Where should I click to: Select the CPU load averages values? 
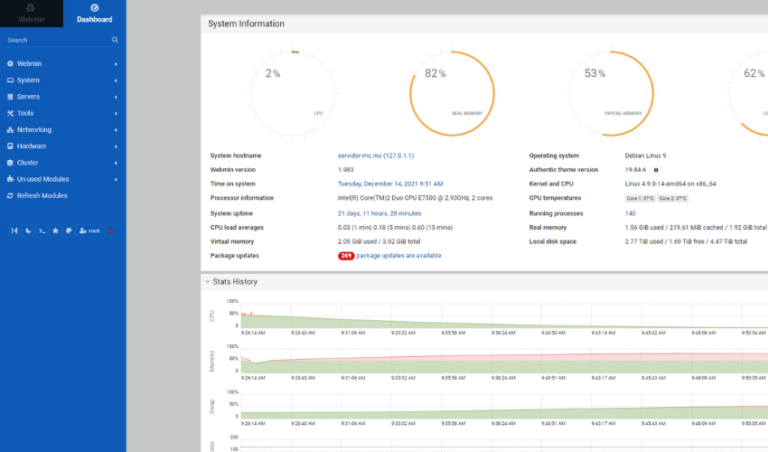pos(395,228)
